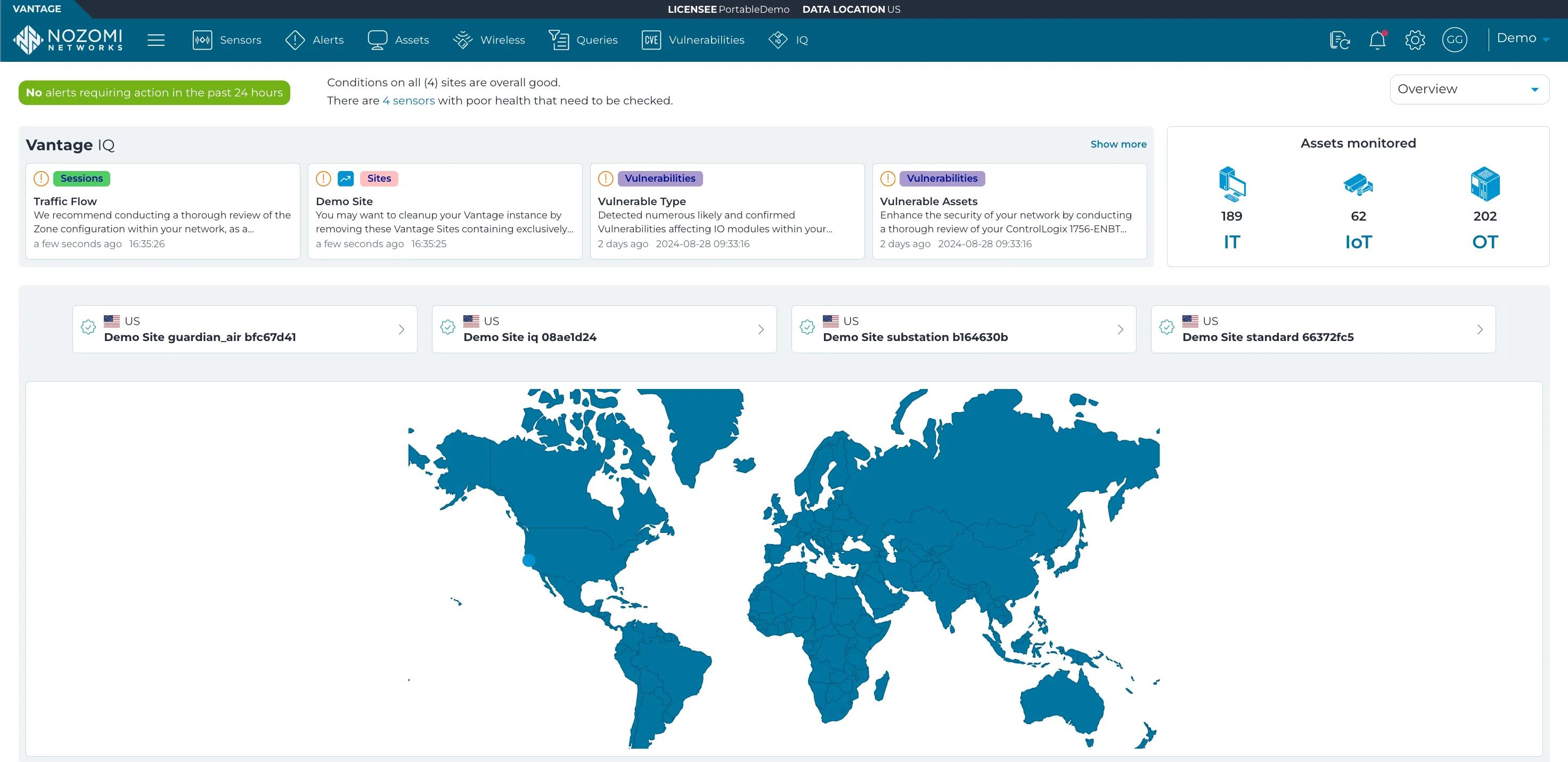Click the Assets monitor icon
The image size is (1568, 762).
click(378, 40)
